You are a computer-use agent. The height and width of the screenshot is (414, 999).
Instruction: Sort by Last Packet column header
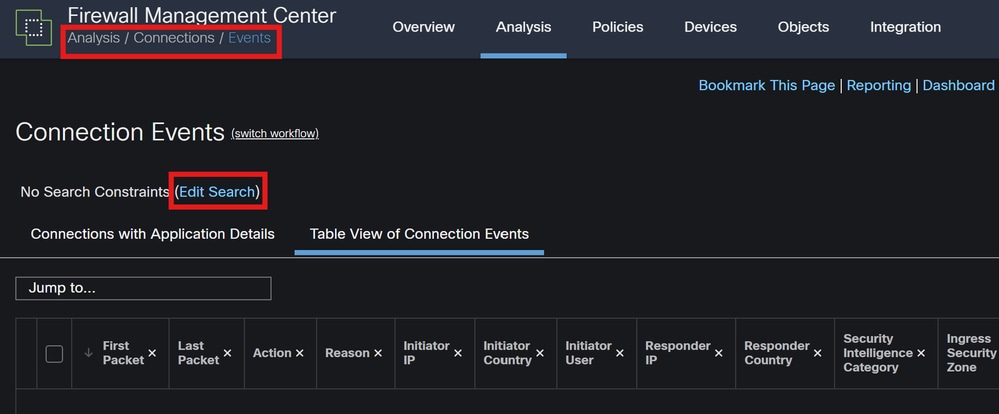click(x=198, y=353)
